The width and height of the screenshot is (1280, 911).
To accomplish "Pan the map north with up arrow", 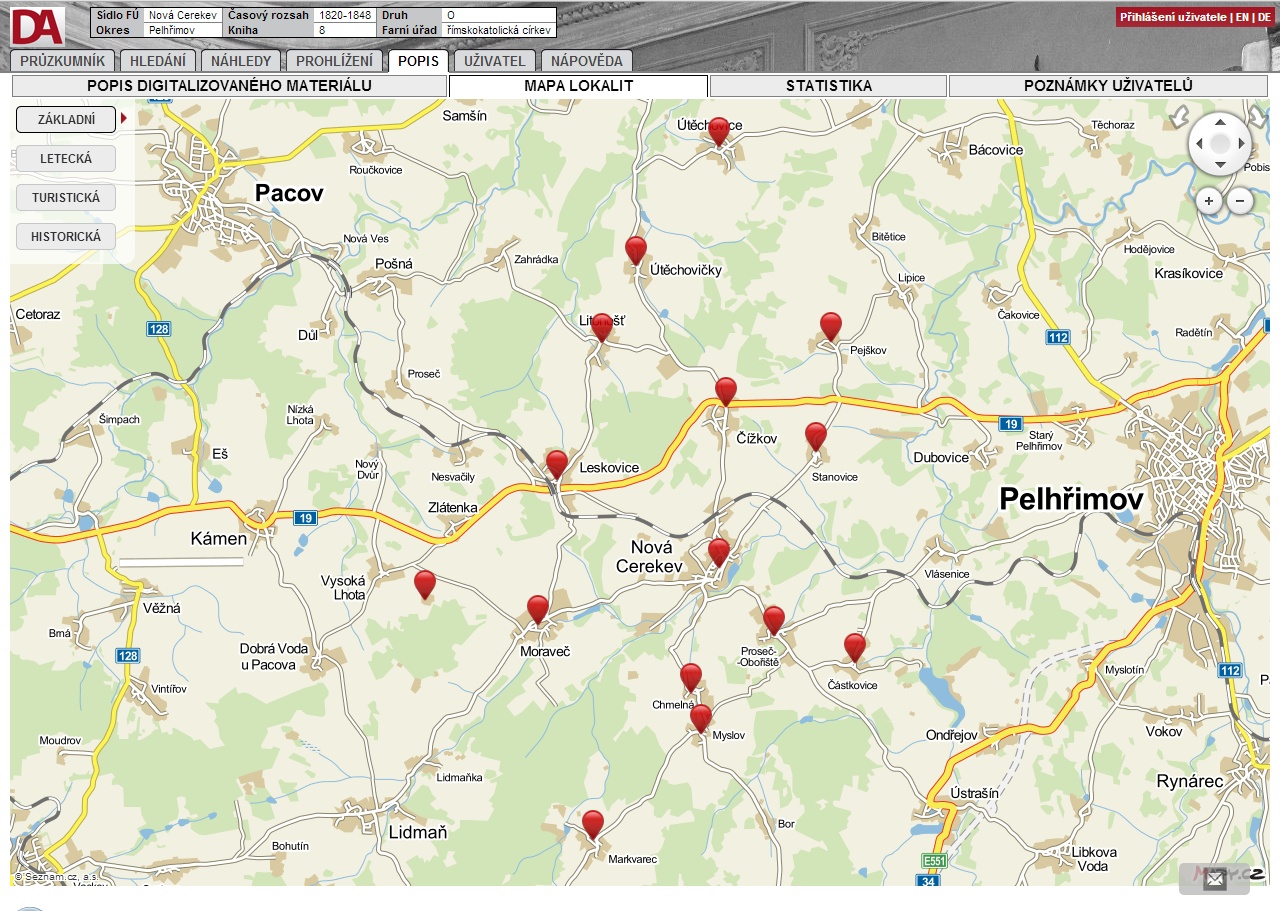I will coord(1220,123).
